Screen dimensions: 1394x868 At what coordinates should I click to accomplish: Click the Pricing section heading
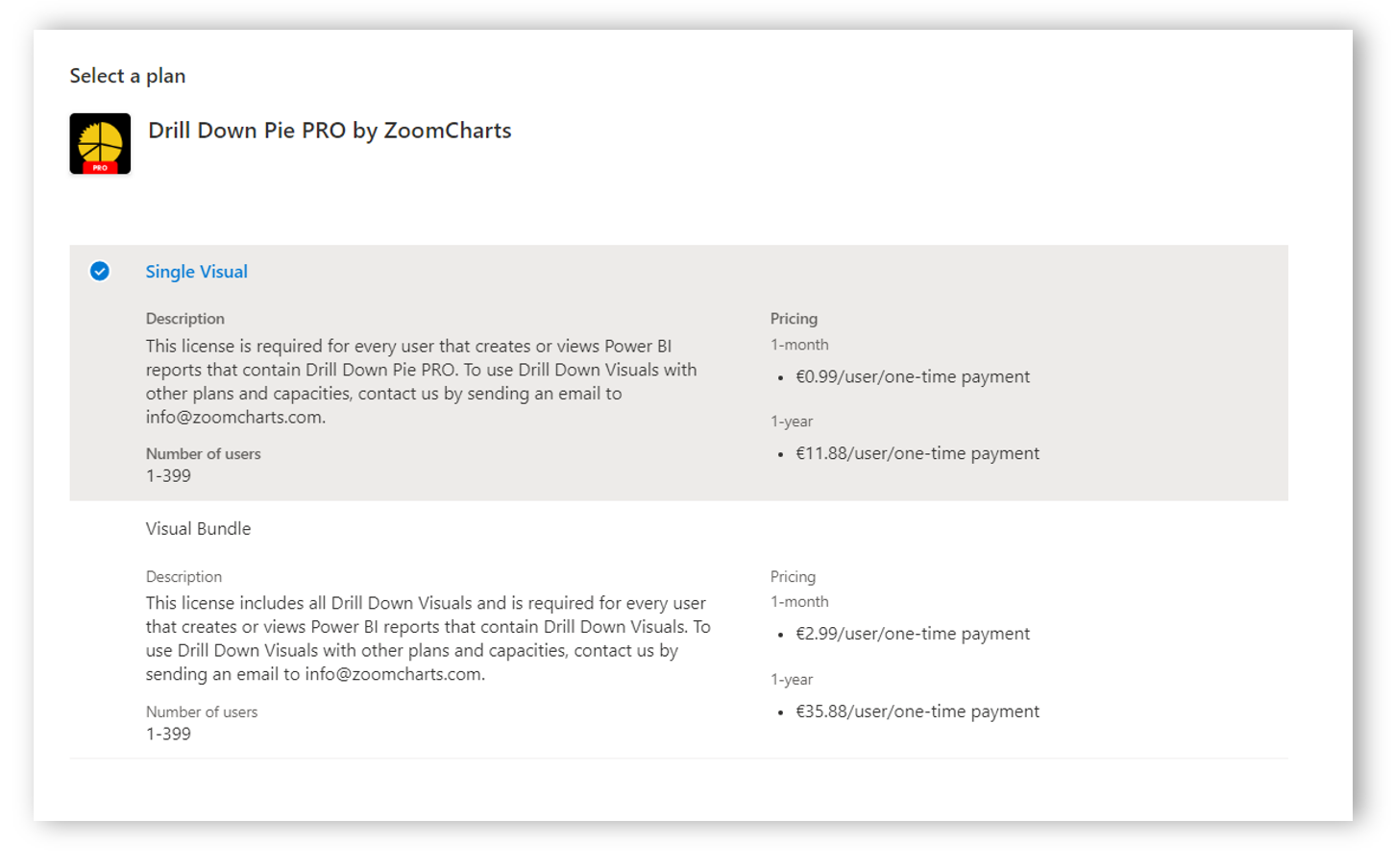click(794, 318)
